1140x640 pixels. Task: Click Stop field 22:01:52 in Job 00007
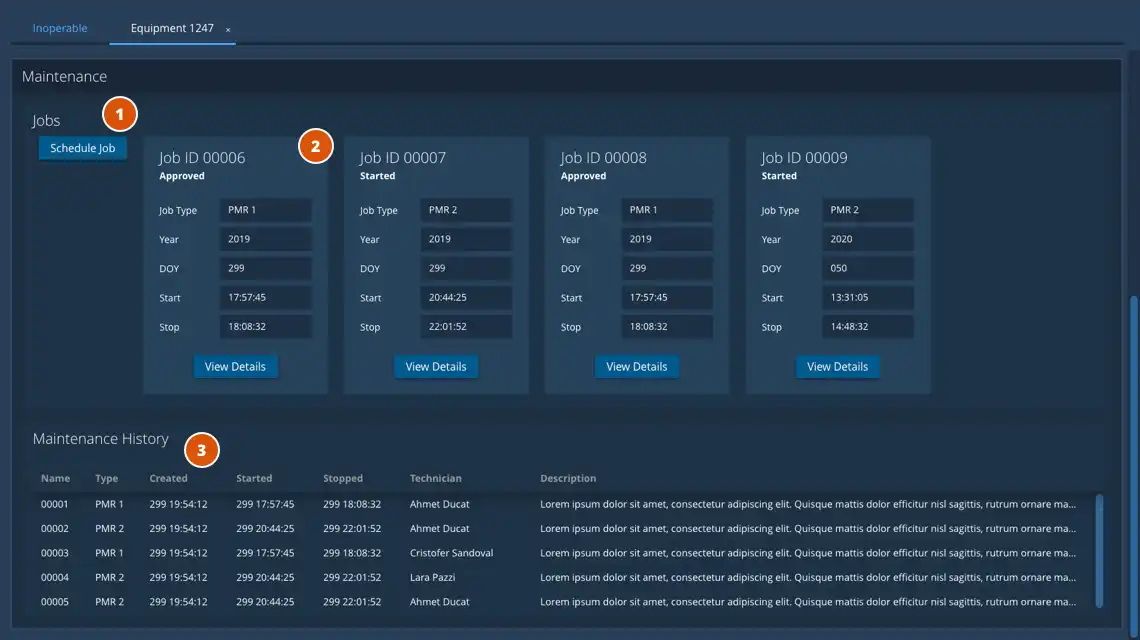pyautogui.click(x=466, y=326)
